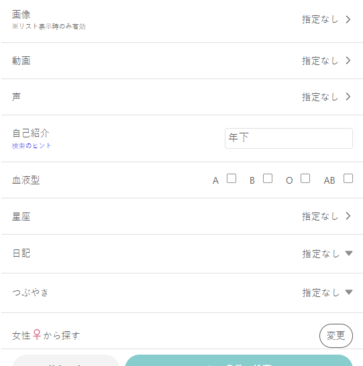Click the gray button at bottom left
Image resolution: width=363 pixels, height=366 pixels.
click(66, 361)
